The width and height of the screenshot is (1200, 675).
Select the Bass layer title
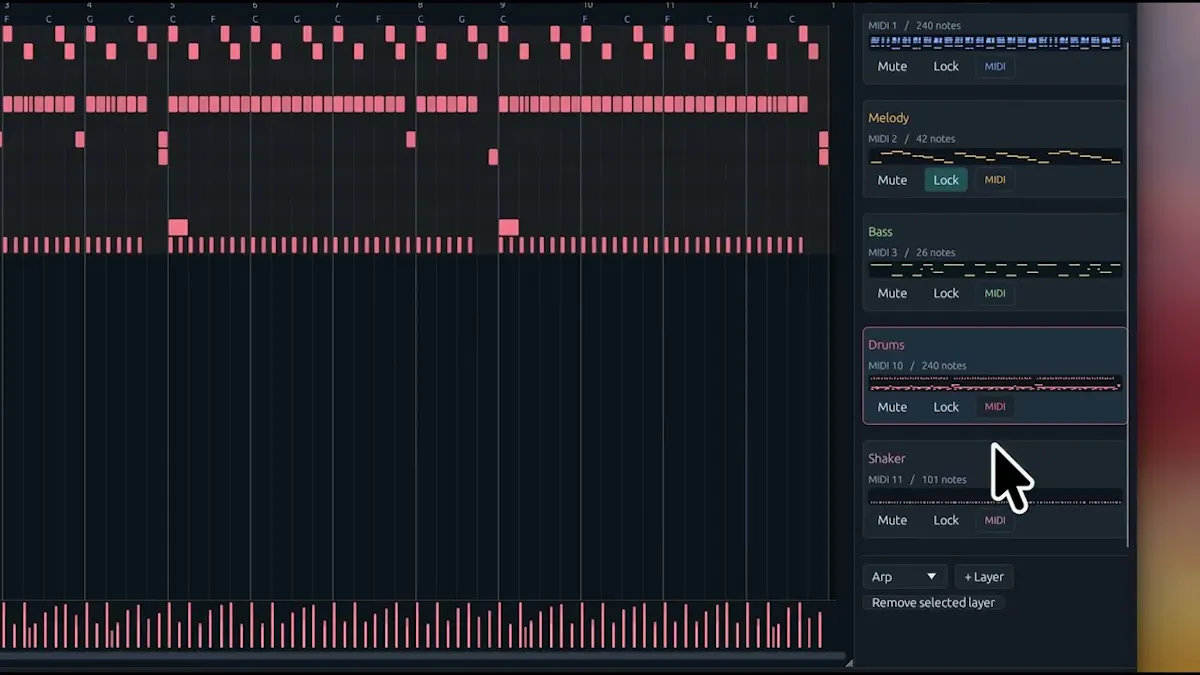pos(880,231)
